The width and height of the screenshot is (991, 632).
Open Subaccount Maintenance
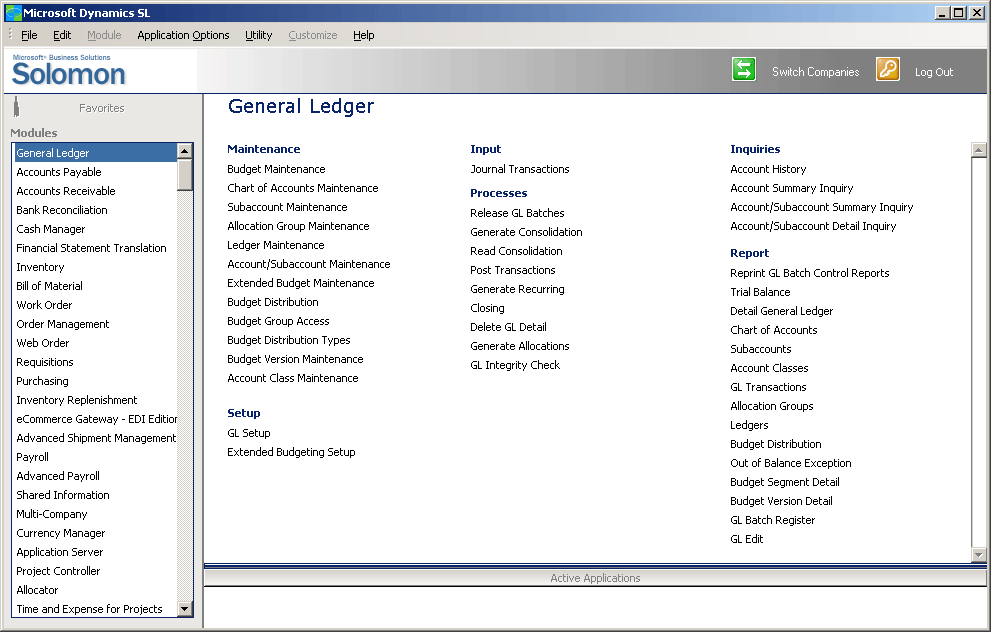(x=287, y=207)
